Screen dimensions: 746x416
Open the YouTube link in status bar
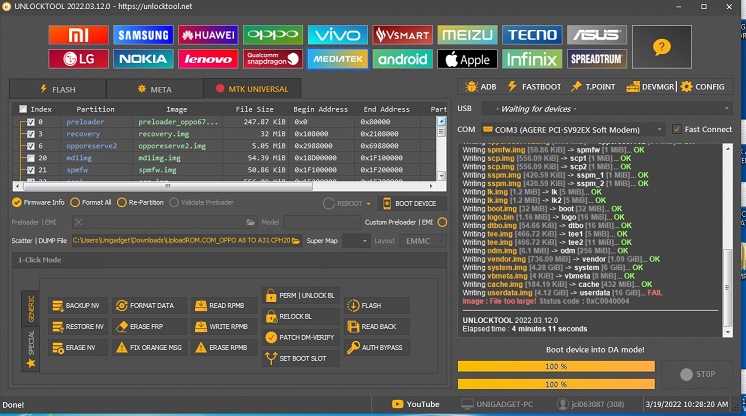(415, 404)
